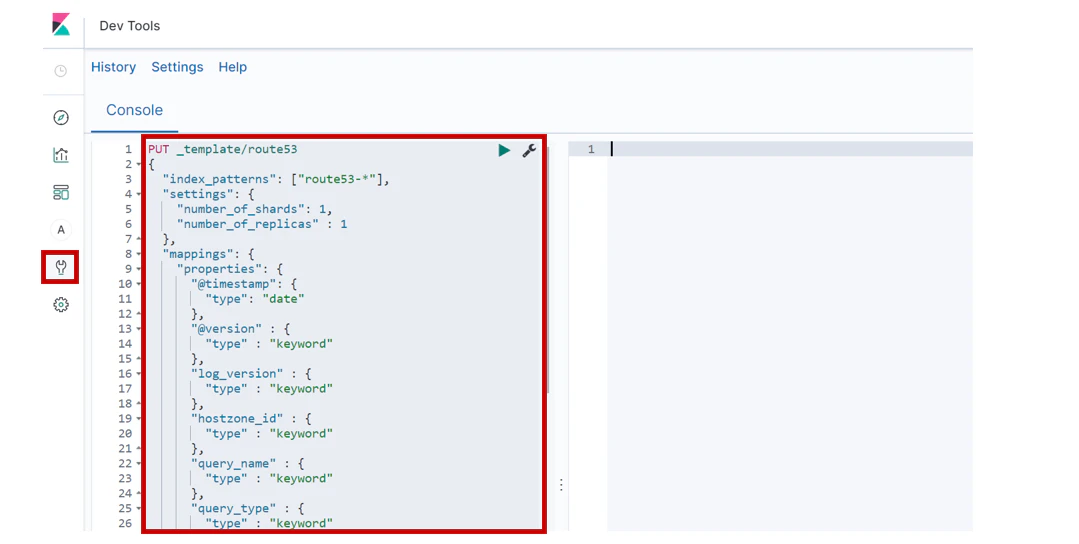Click the "query_name" text
Viewport: 1079px width, 544px height.
pos(234,464)
